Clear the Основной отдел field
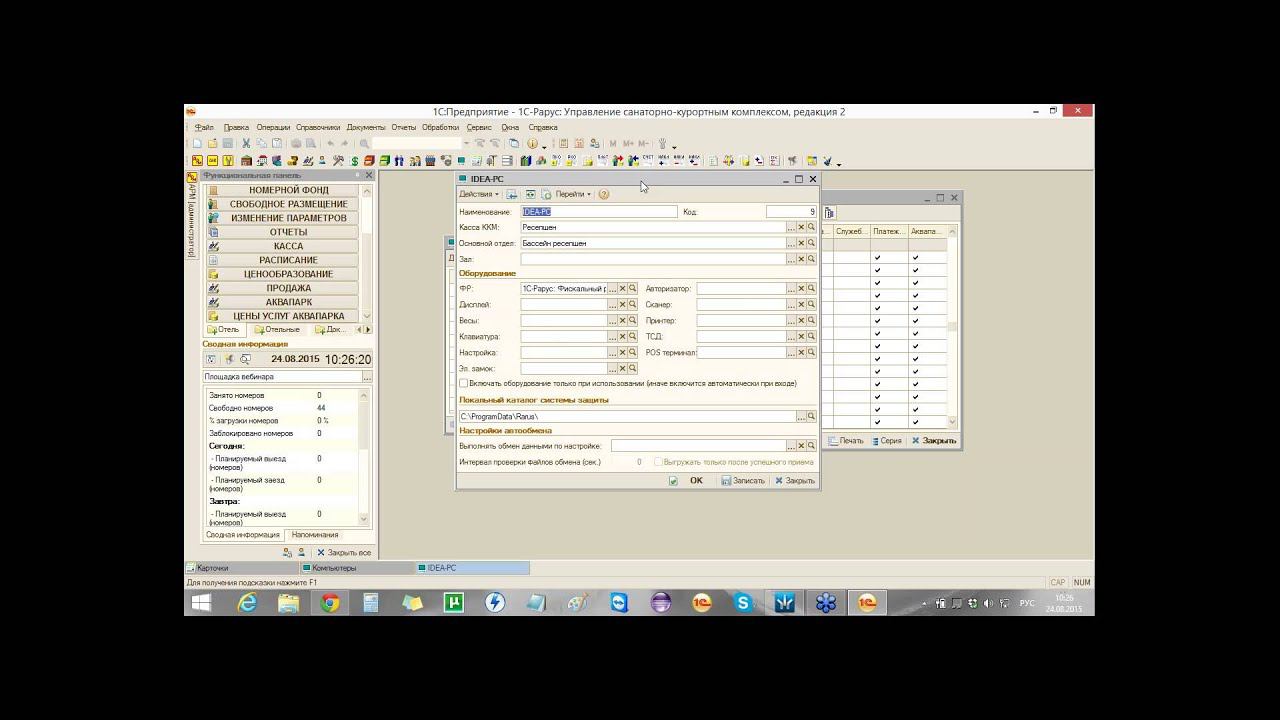The width and height of the screenshot is (1280, 720). [x=801, y=243]
